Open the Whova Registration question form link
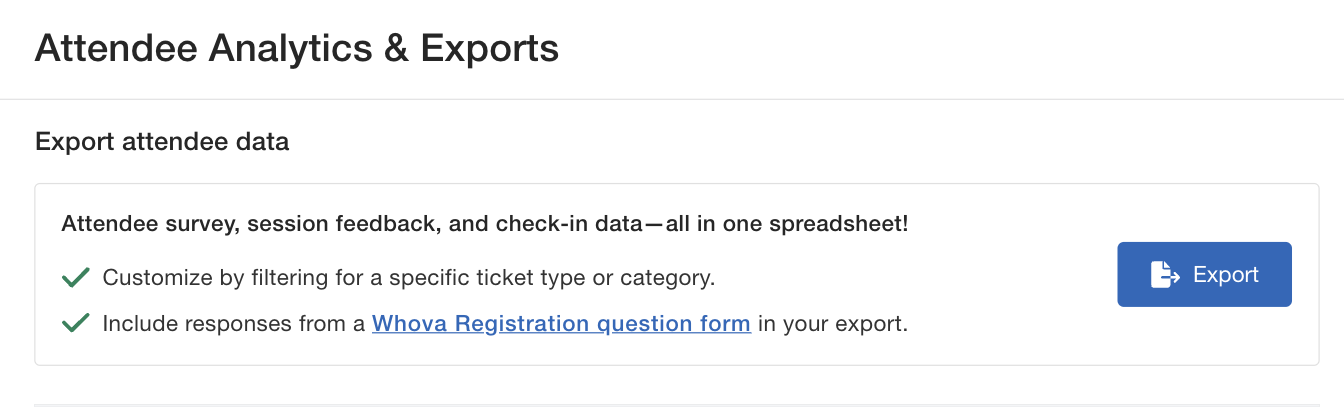Screen dimensions: 1344x416 pos(561,324)
